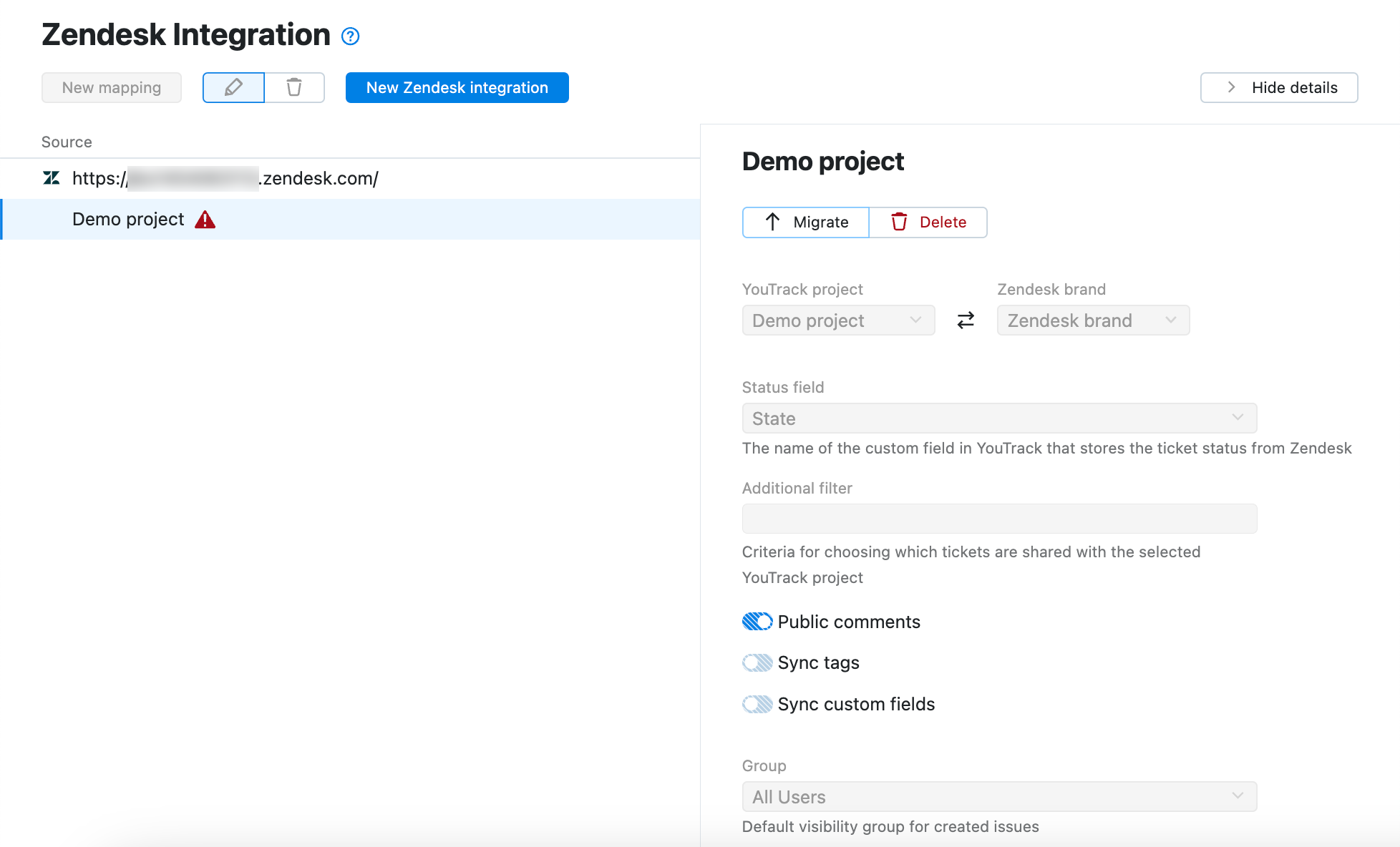Click the Demo project tree item
The image size is (1400, 847).
coord(128,219)
